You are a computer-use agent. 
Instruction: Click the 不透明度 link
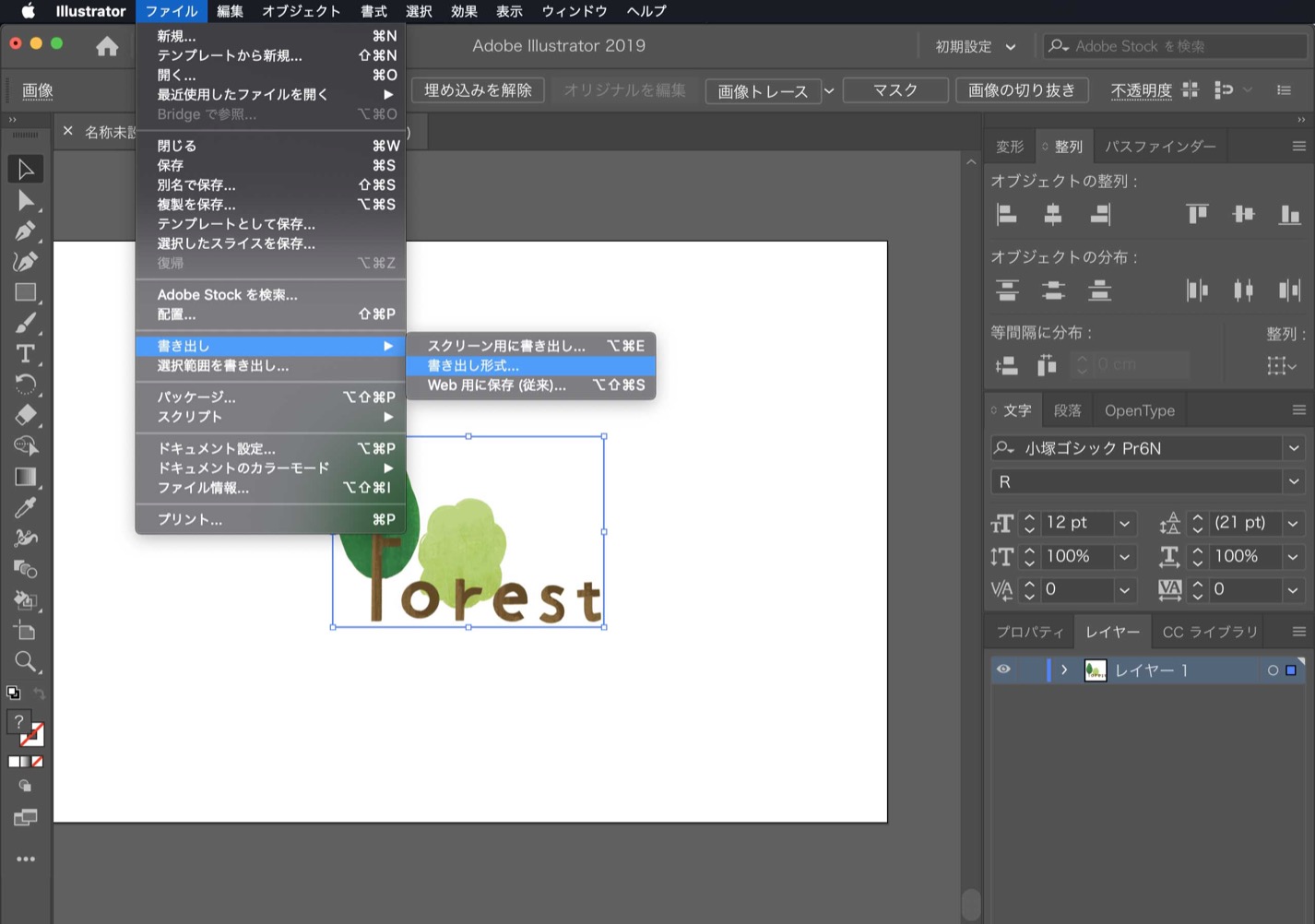(x=1141, y=90)
